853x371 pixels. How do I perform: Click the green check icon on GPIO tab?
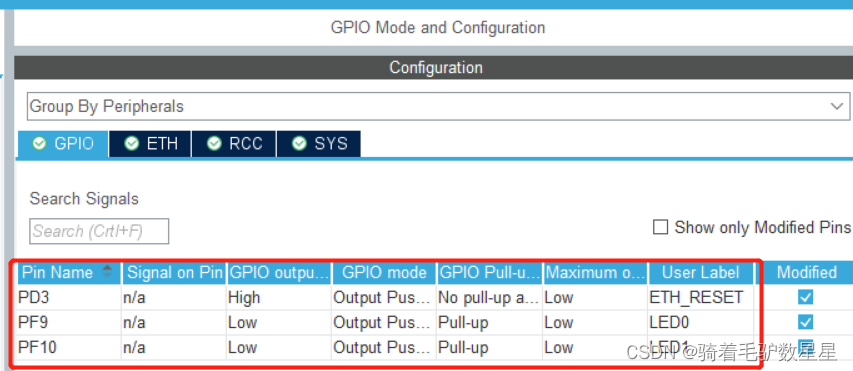point(39,144)
